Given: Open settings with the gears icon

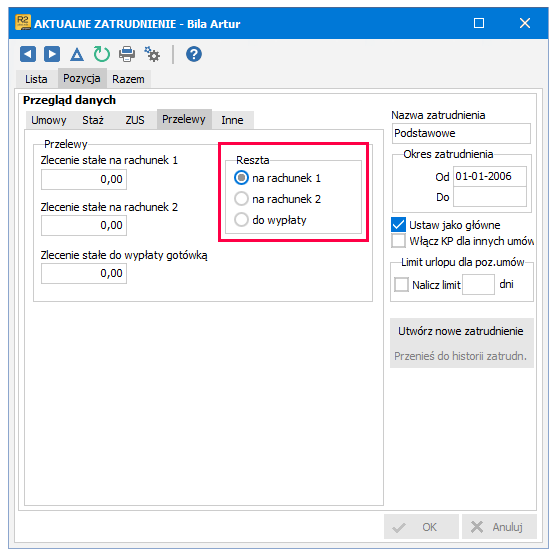Looking at the screenshot, I should tap(152, 54).
